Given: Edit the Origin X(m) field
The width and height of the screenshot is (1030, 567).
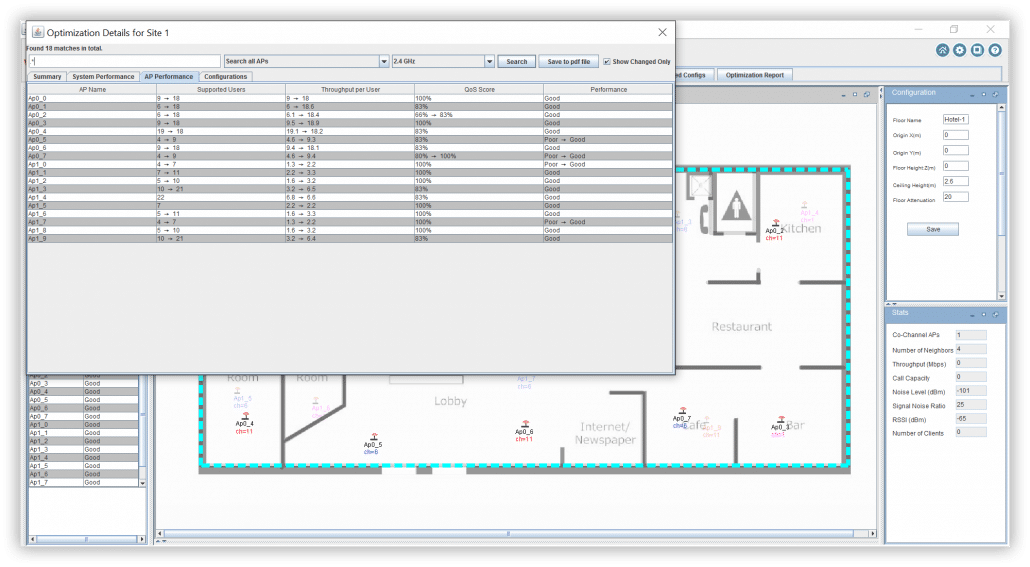Looking at the screenshot, I should tap(956, 135).
